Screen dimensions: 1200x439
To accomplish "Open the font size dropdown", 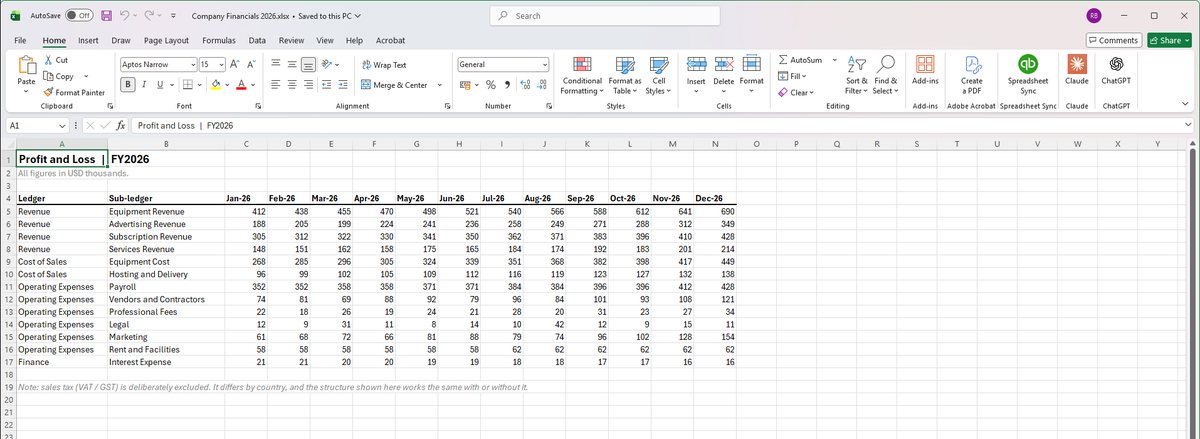I will point(220,64).
